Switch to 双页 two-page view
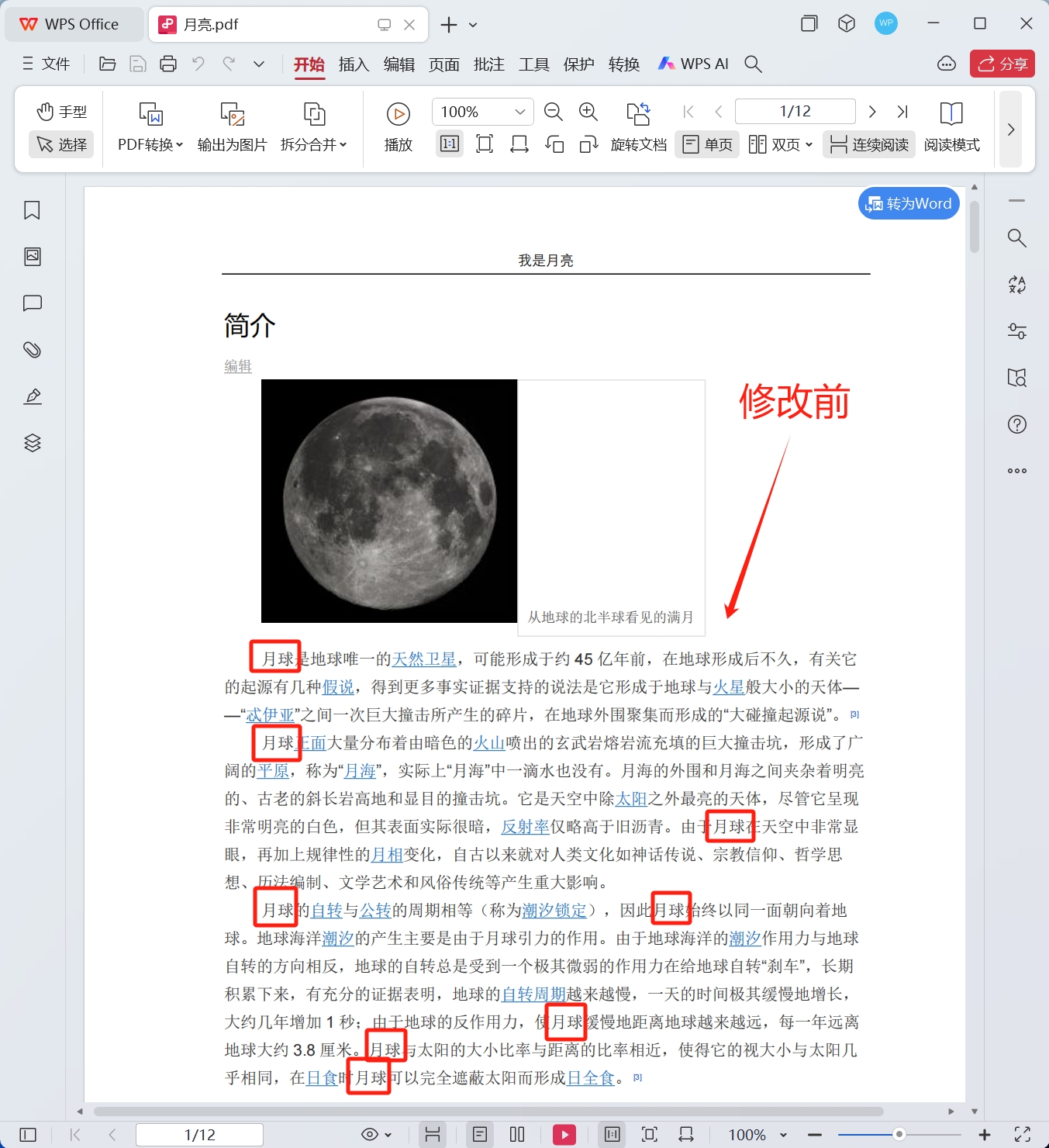The image size is (1049, 1148). [779, 144]
